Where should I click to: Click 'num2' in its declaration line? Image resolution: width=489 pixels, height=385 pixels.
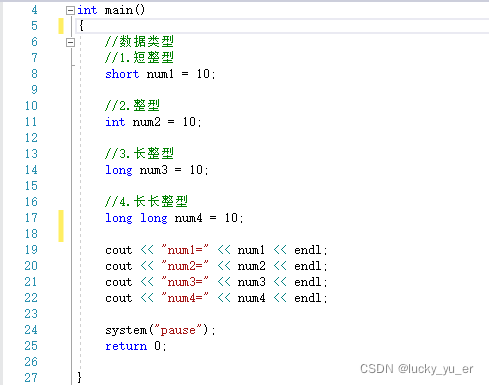click(146, 122)
